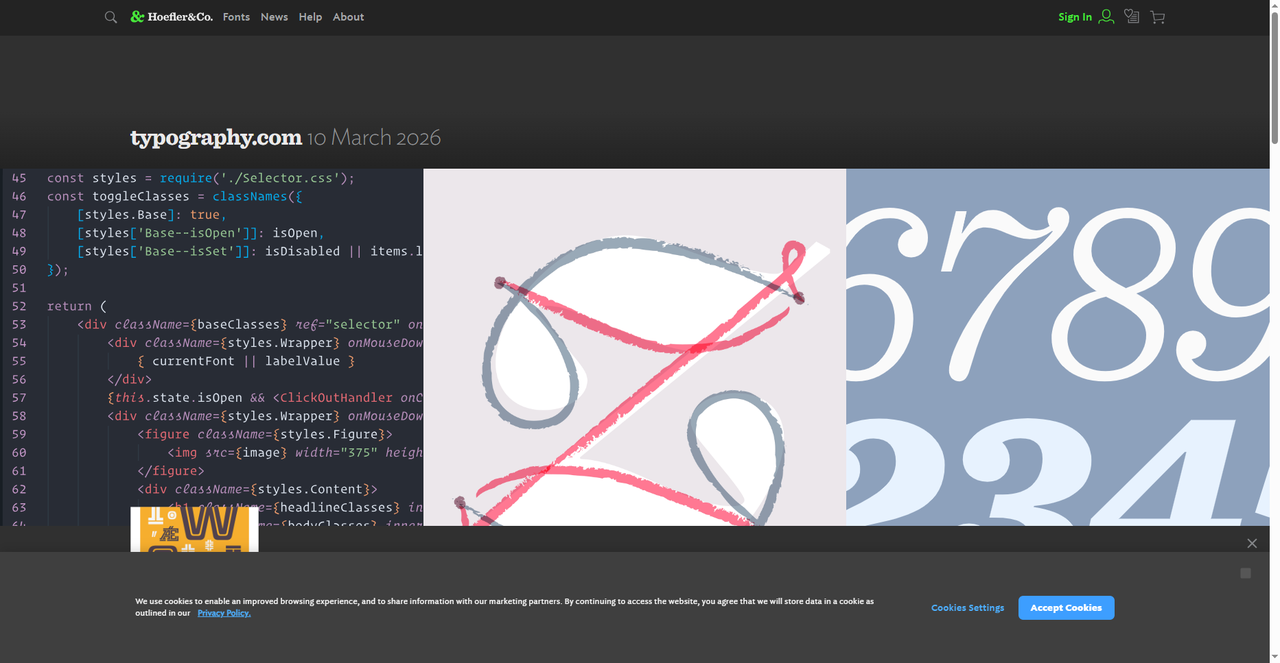The width and height of the screenshot is (1280, 663).
Task: Go to the About page
Action: 348,17
